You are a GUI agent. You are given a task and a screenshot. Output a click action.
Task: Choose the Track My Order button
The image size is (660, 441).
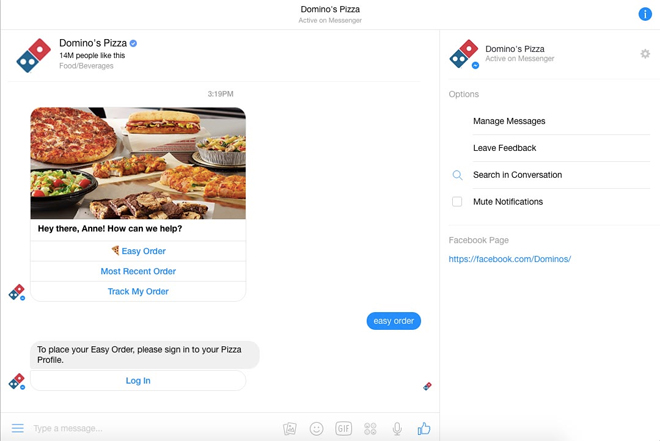[x=138, y=292]
